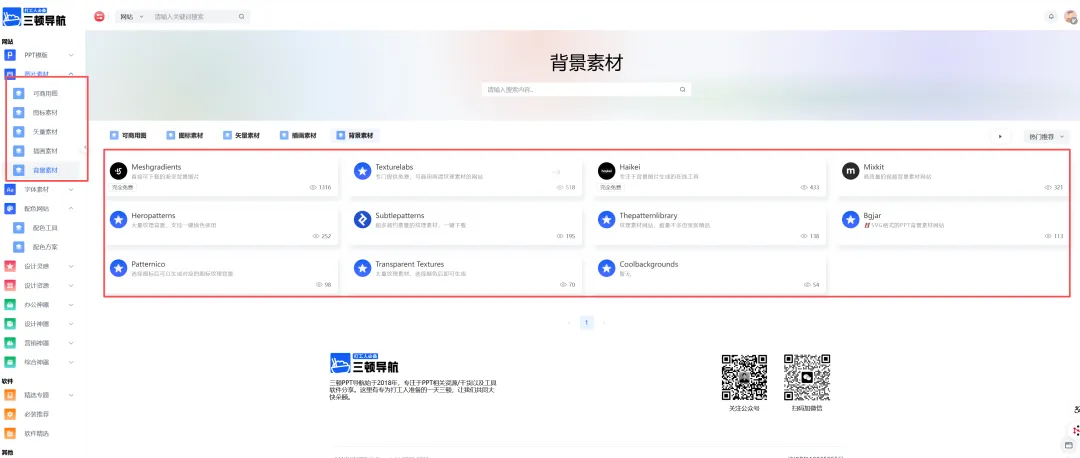Click the Haikei black logo icon
The width and height of the screenshot is (1080, 458).
pos(606,171)
